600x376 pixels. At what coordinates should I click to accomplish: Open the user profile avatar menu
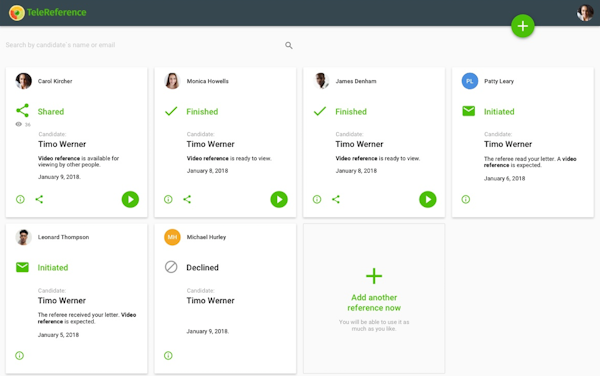585,13
